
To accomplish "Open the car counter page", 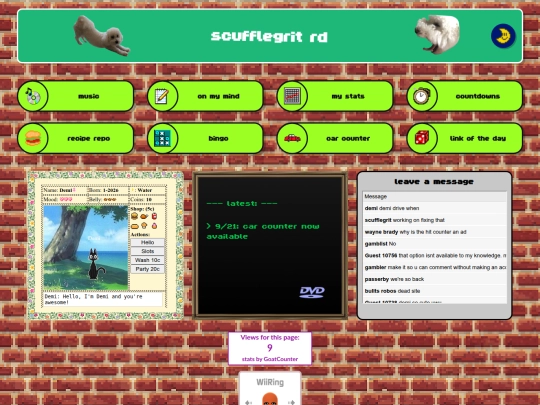I will 335,138.
